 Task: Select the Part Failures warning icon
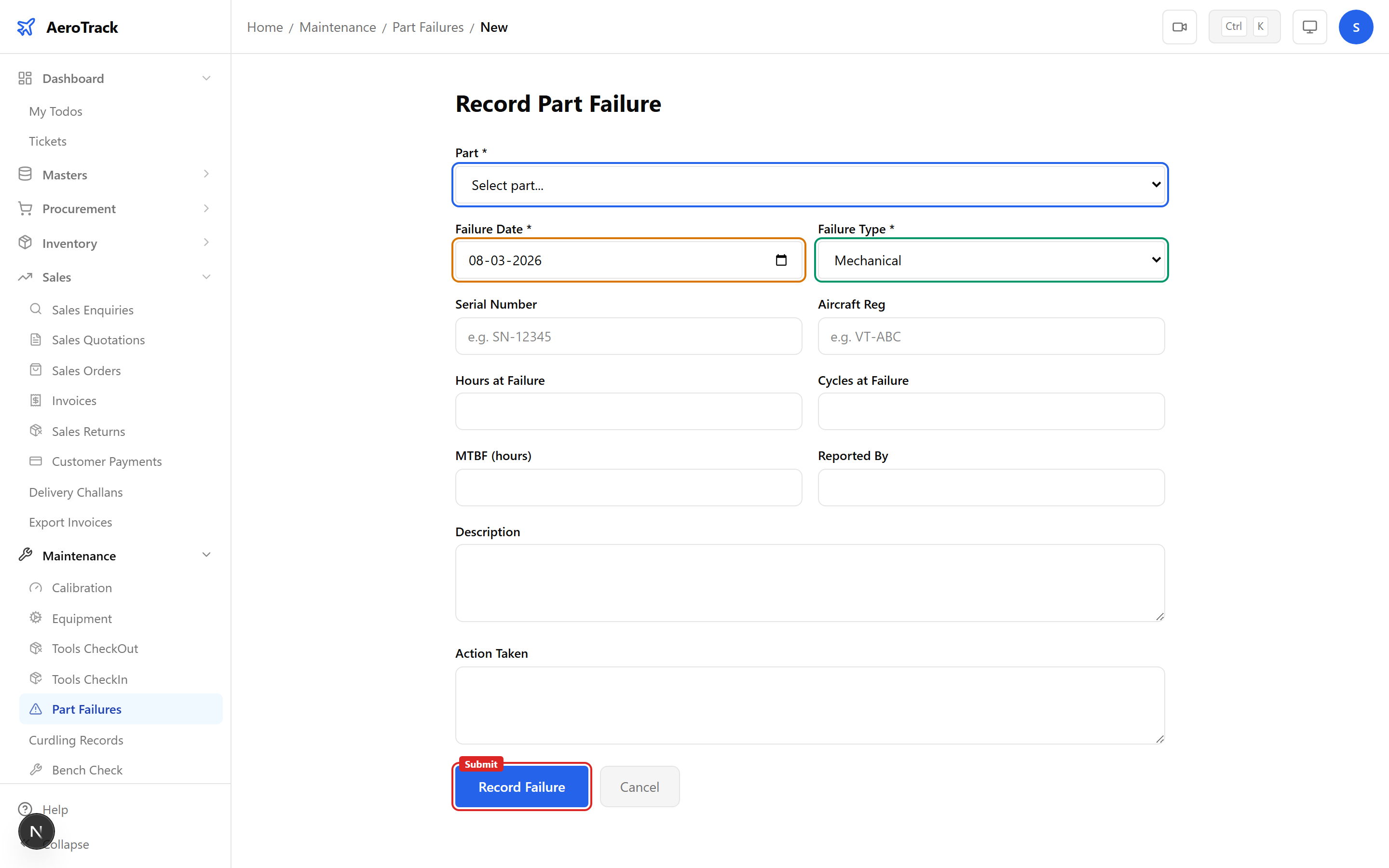[36, 709]
